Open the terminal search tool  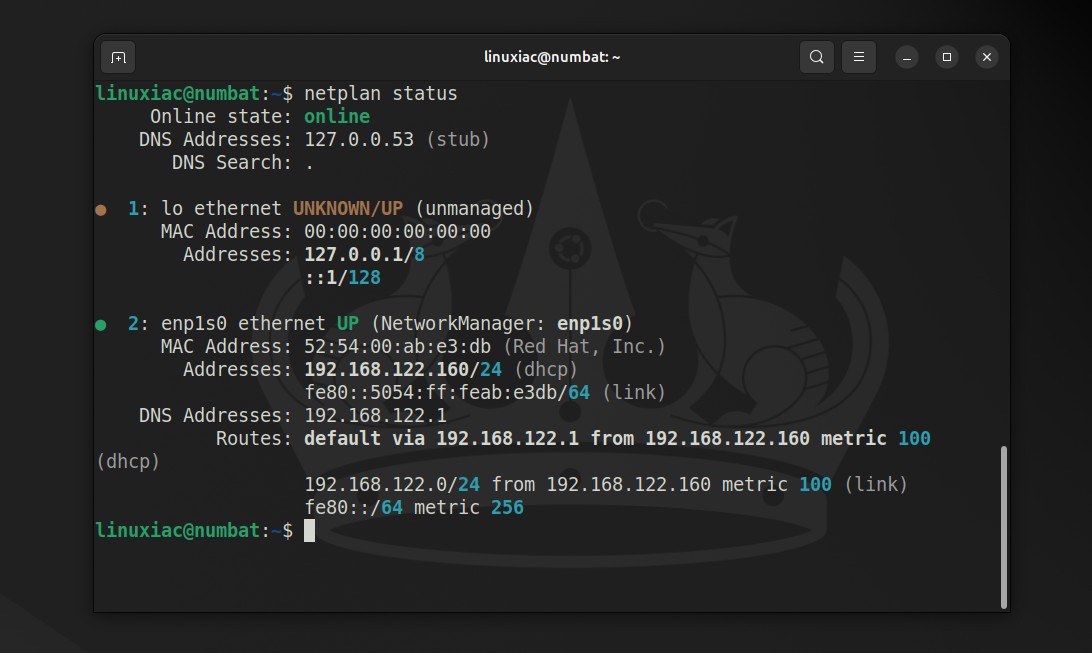pyautogui.click(x=817, y=57)
